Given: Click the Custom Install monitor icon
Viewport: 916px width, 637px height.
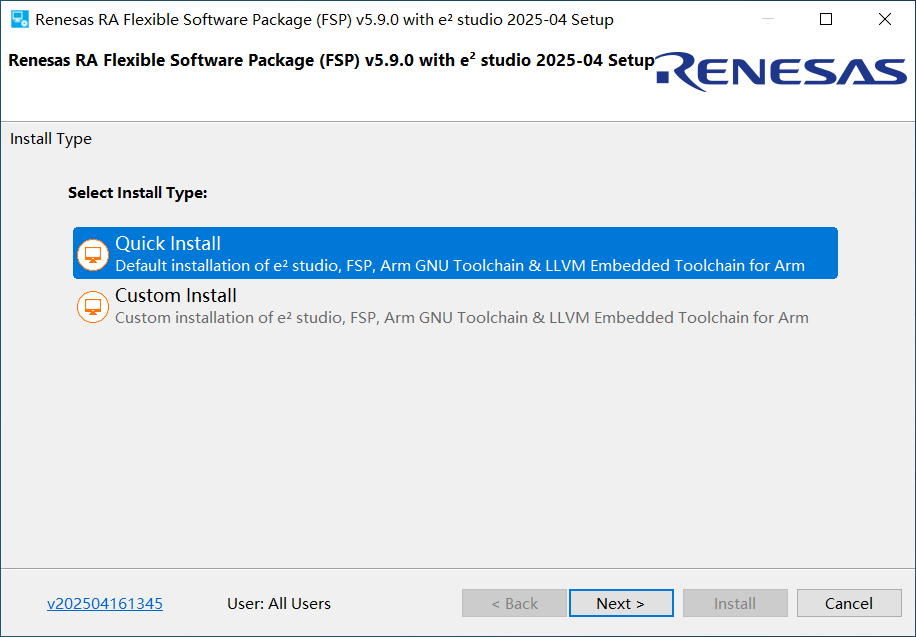Looking at the screenshot, I should point(93,307).
